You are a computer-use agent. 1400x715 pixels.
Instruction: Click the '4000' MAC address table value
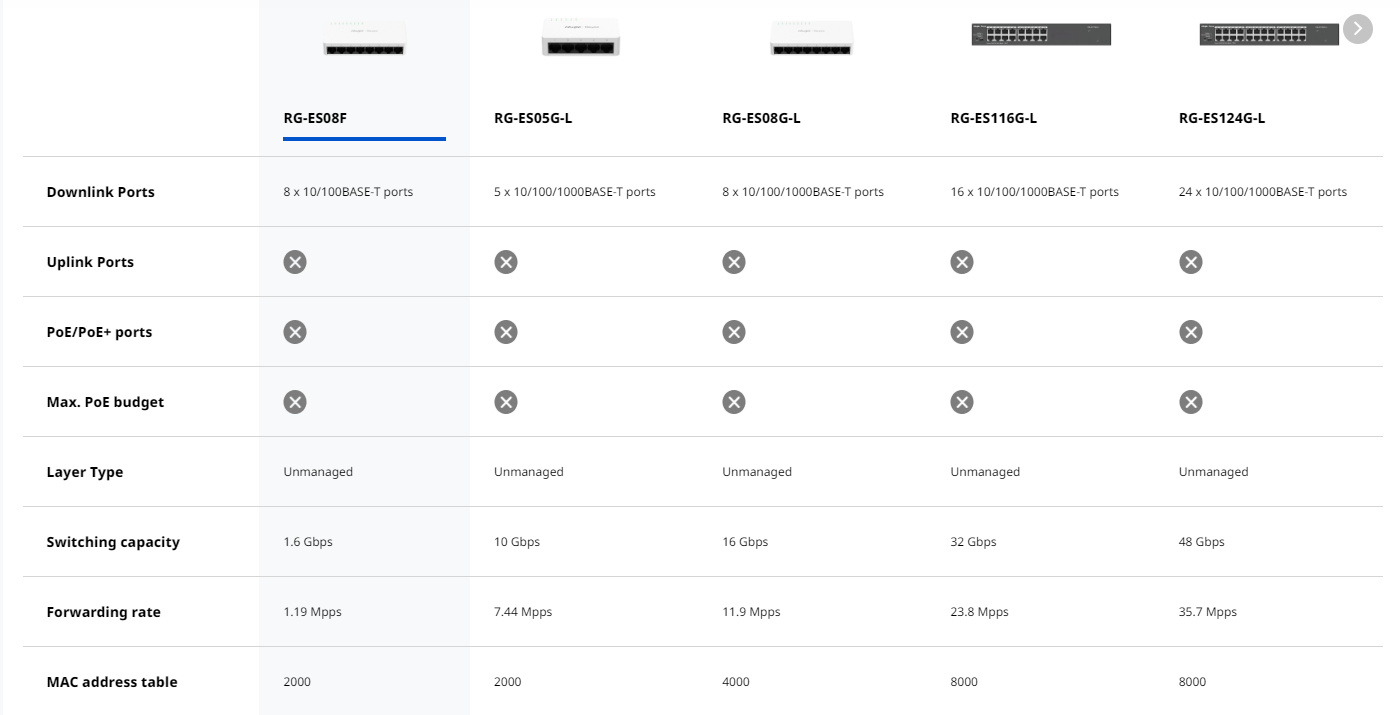click(736, 682)
